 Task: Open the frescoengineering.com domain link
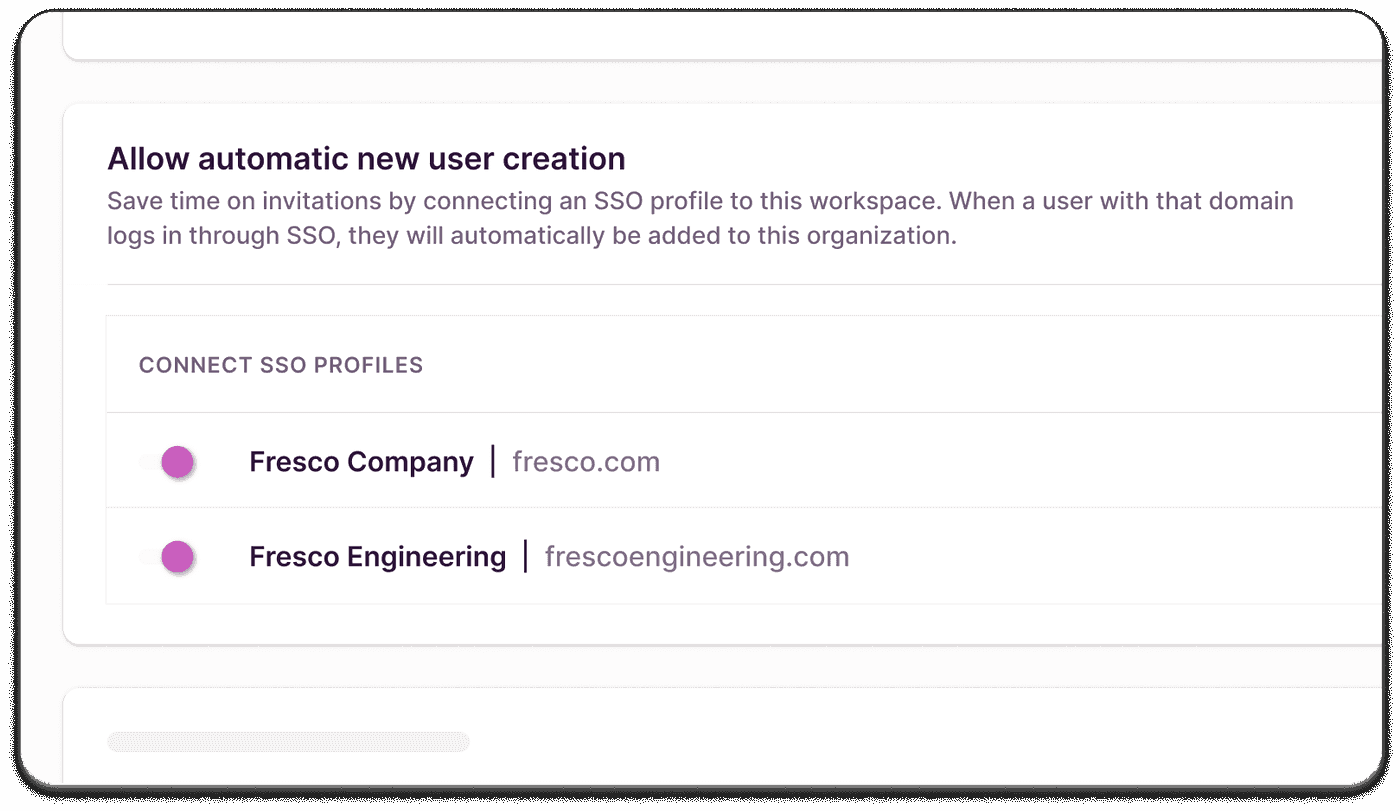pyautogui.click(x=697, y=556)
